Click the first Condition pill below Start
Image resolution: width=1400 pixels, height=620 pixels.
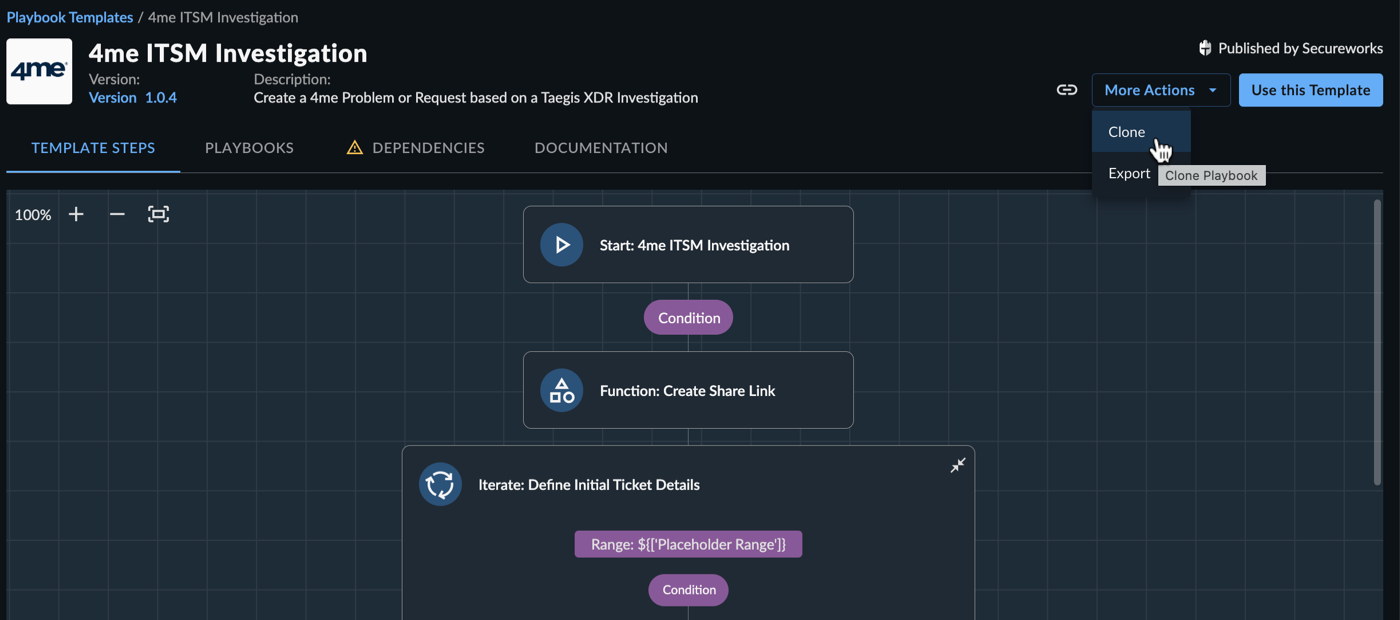point(688,318)
